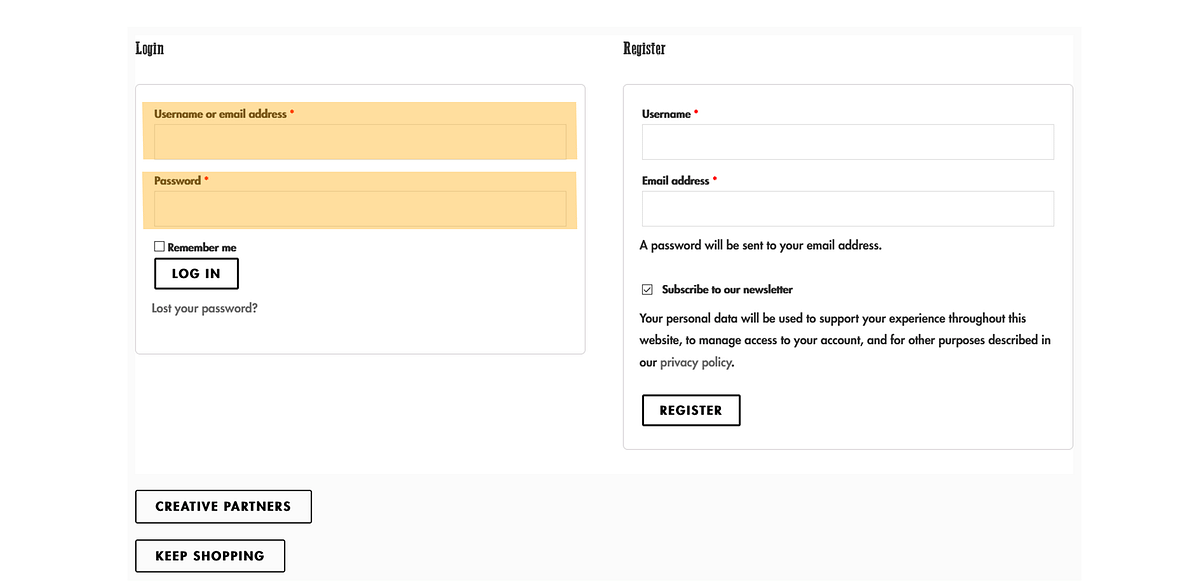Click the 'Password' label in Login form
Viewport: 1200px width, 583px height.
point(177,181)
